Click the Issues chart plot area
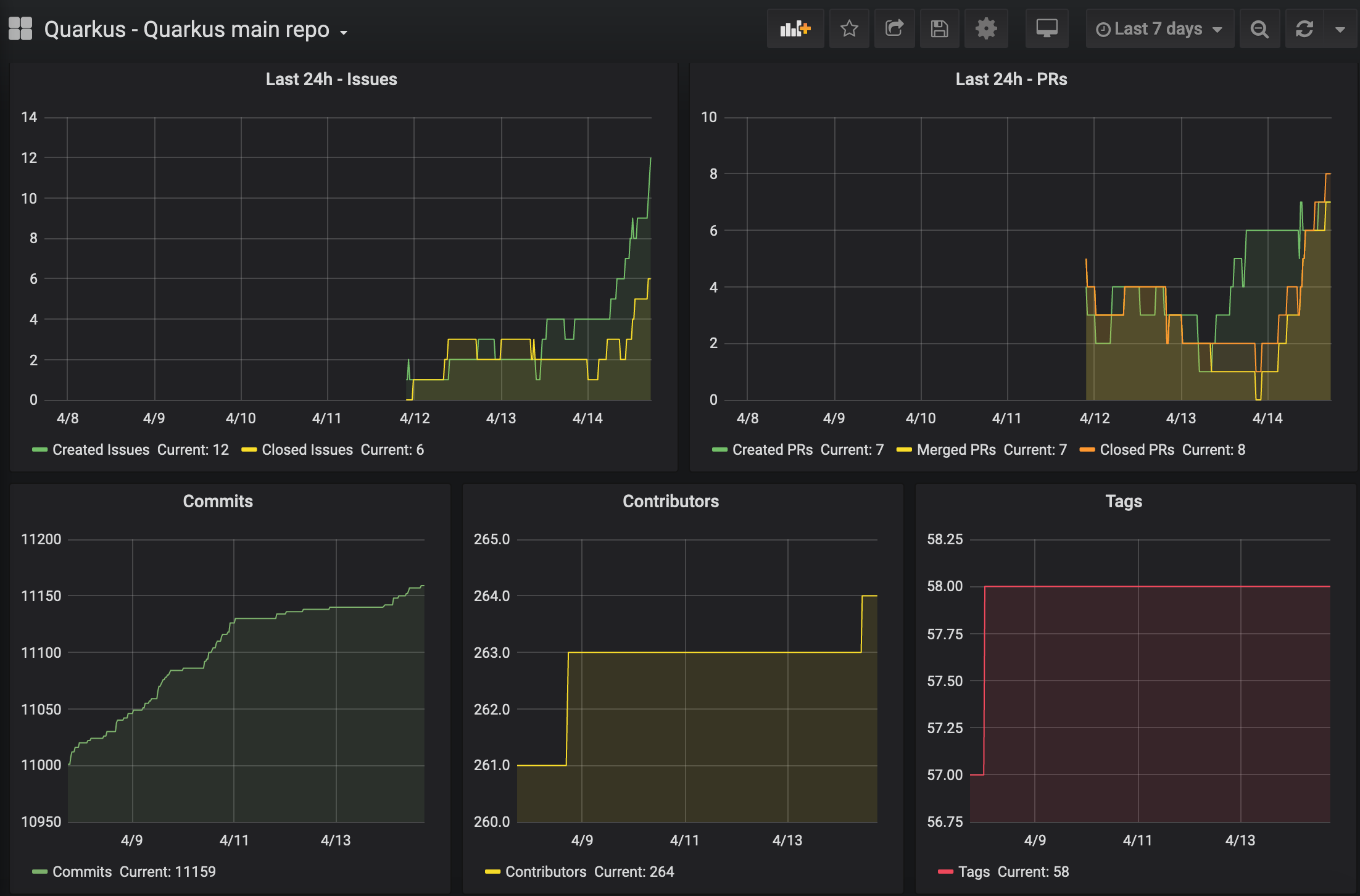The height and width of the screenshot is (896, 1360). (347, 259)
